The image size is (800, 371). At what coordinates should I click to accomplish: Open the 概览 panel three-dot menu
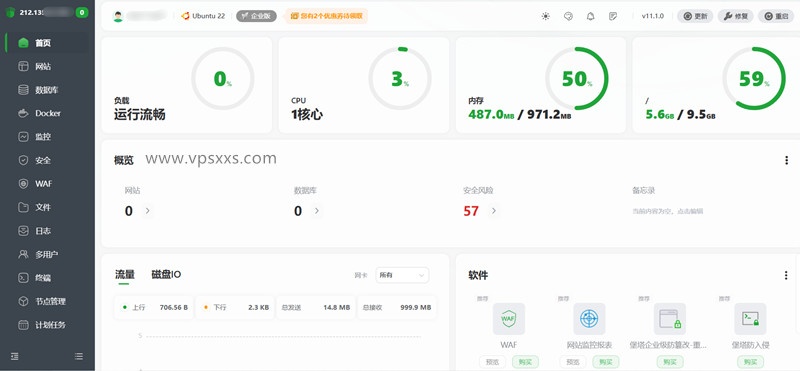point(786,160)
